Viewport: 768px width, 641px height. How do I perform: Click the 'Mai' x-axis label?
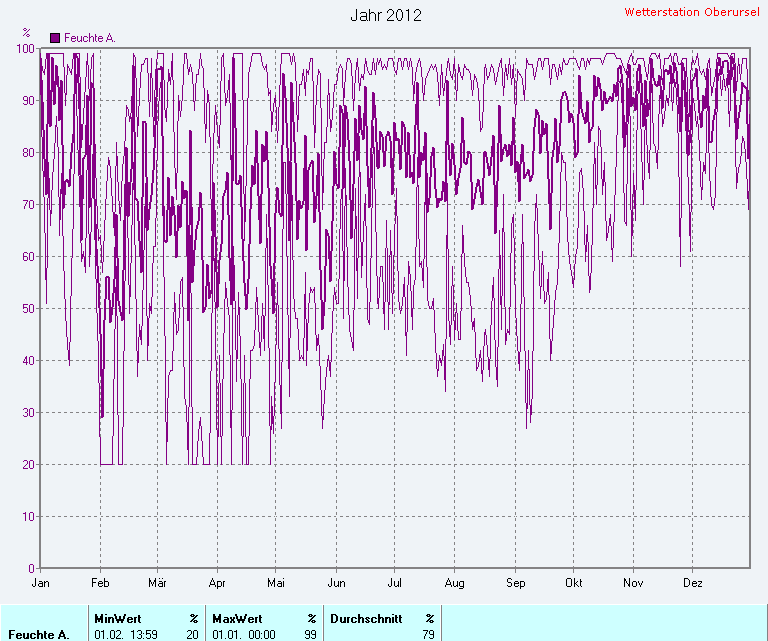[276, 583]
